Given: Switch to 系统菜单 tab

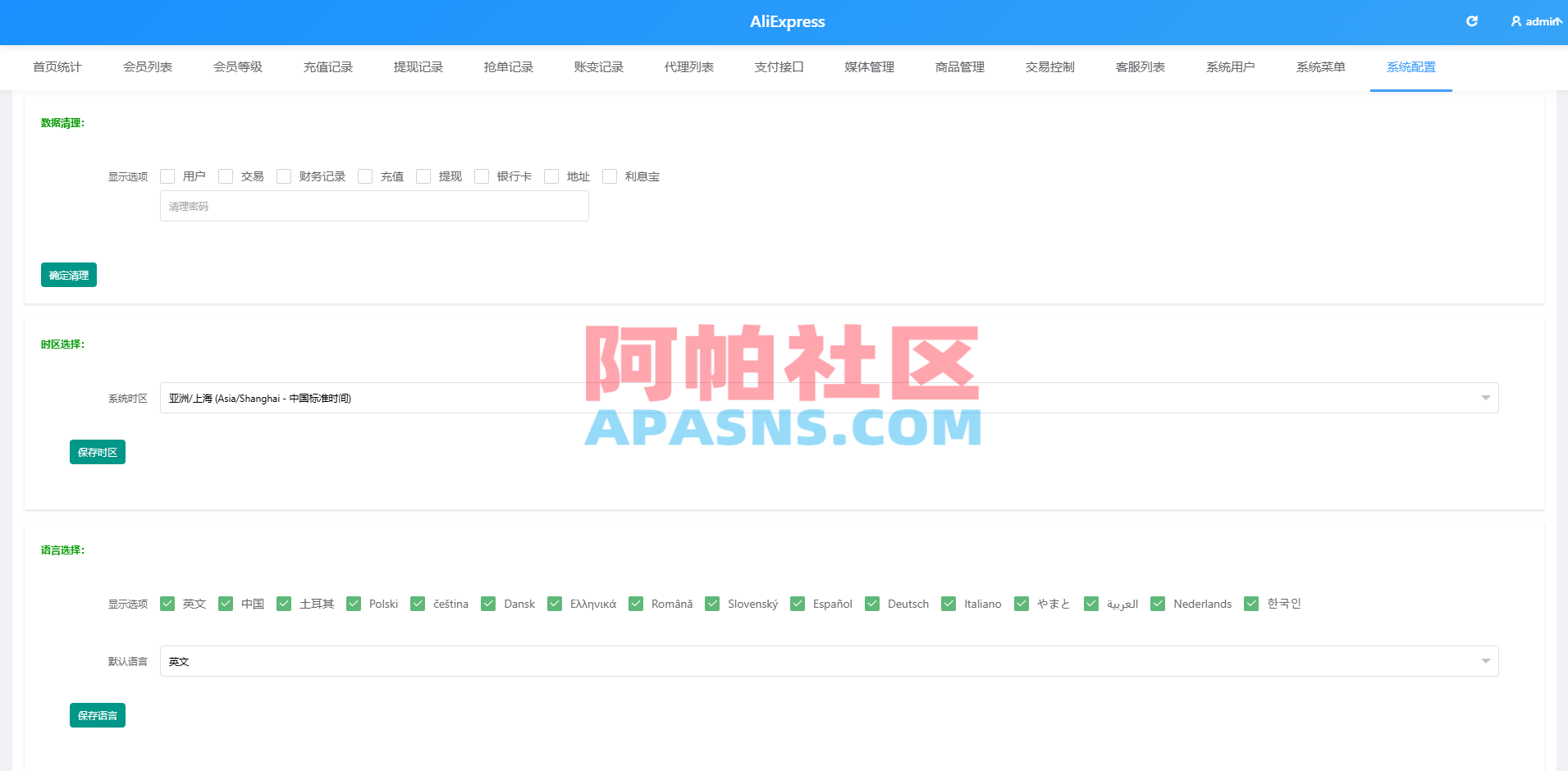Looking at the screenshot, I should click(1321, 67).
